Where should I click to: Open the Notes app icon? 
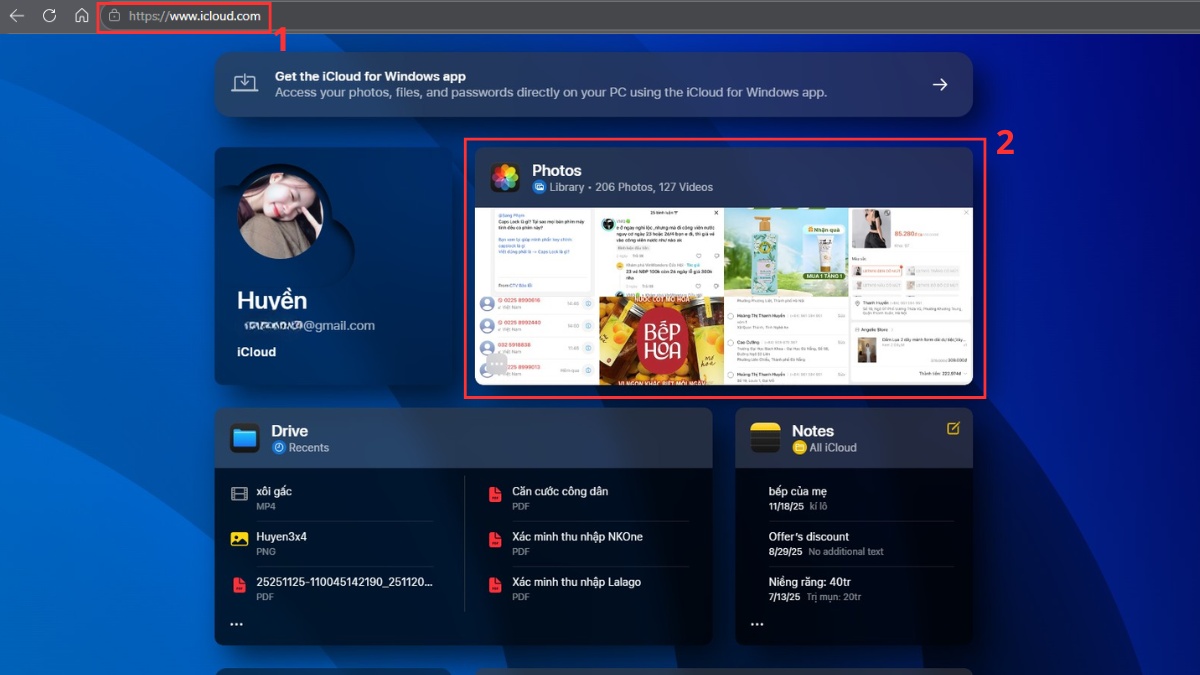765,438
